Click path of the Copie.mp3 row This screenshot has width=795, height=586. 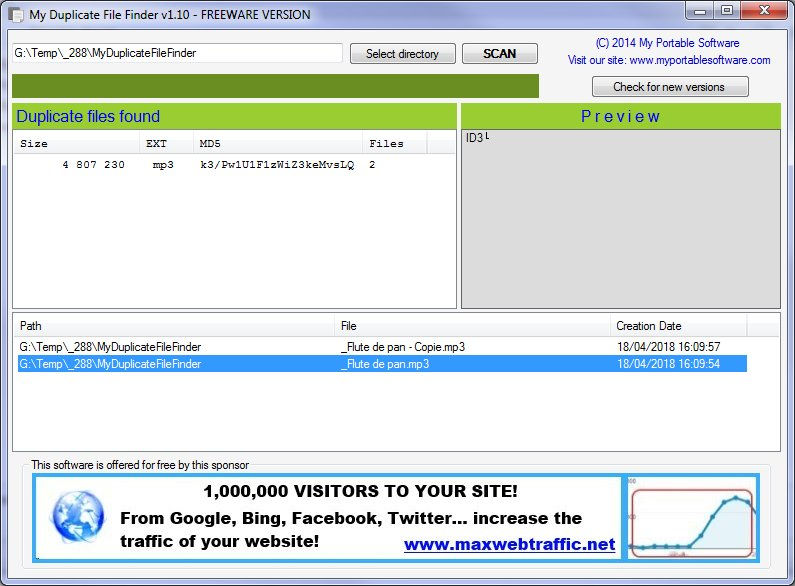point(110,347)
